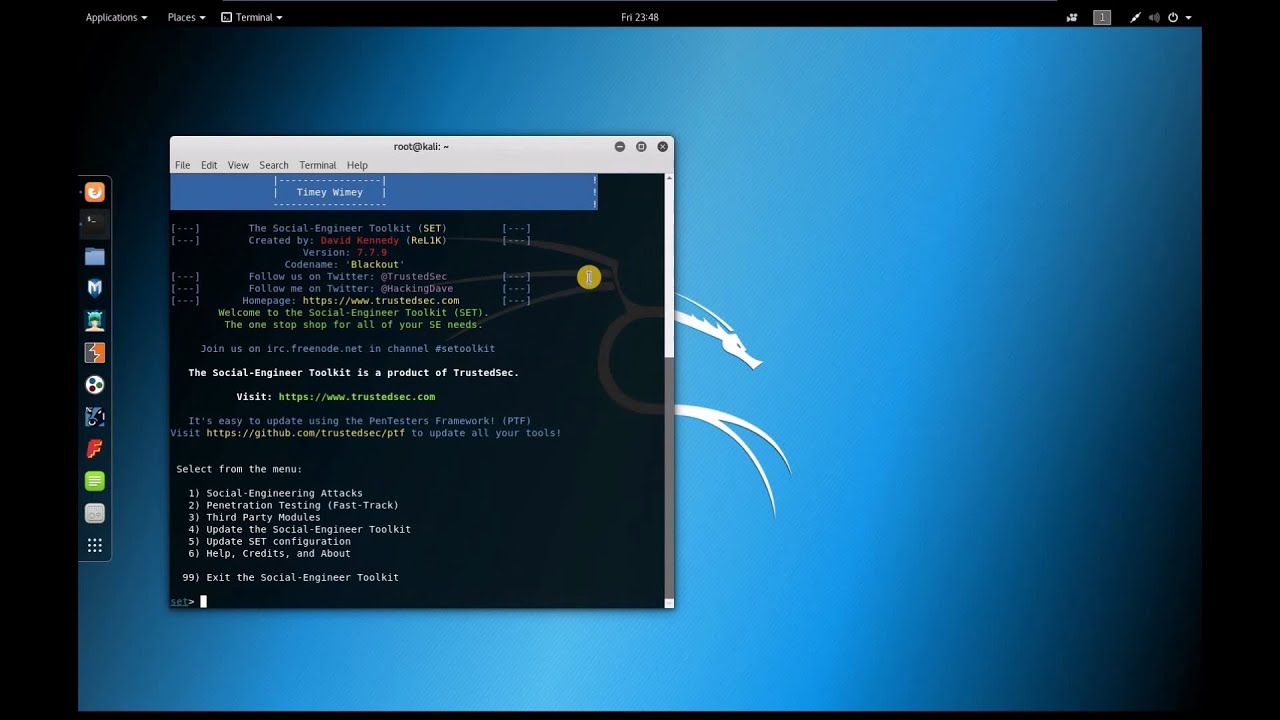Click the https://github.com/trustedsec/ptf link
Screen dimensions: 1280x720
[307, 433]
